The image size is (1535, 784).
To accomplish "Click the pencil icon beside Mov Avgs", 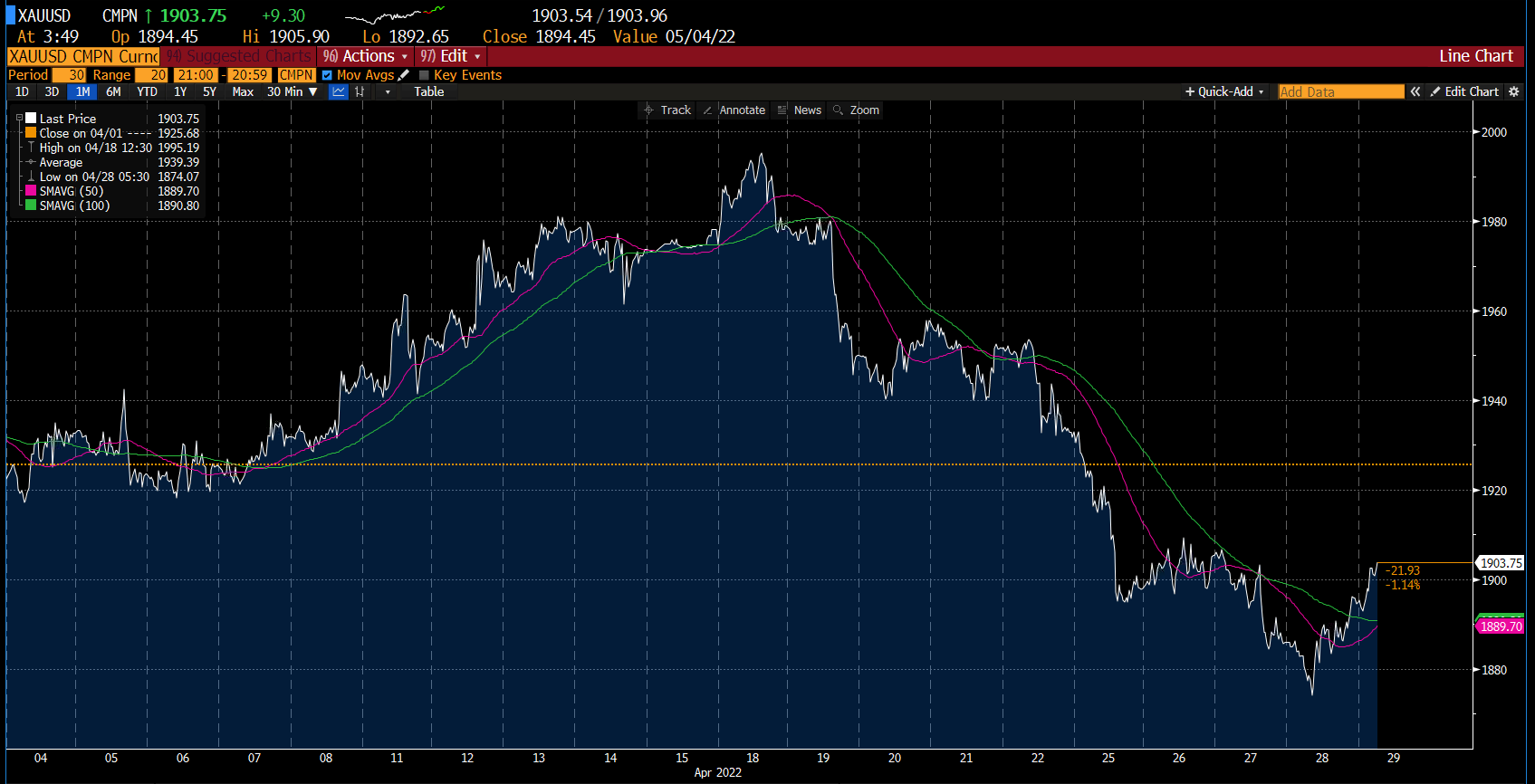I will 404,75.
